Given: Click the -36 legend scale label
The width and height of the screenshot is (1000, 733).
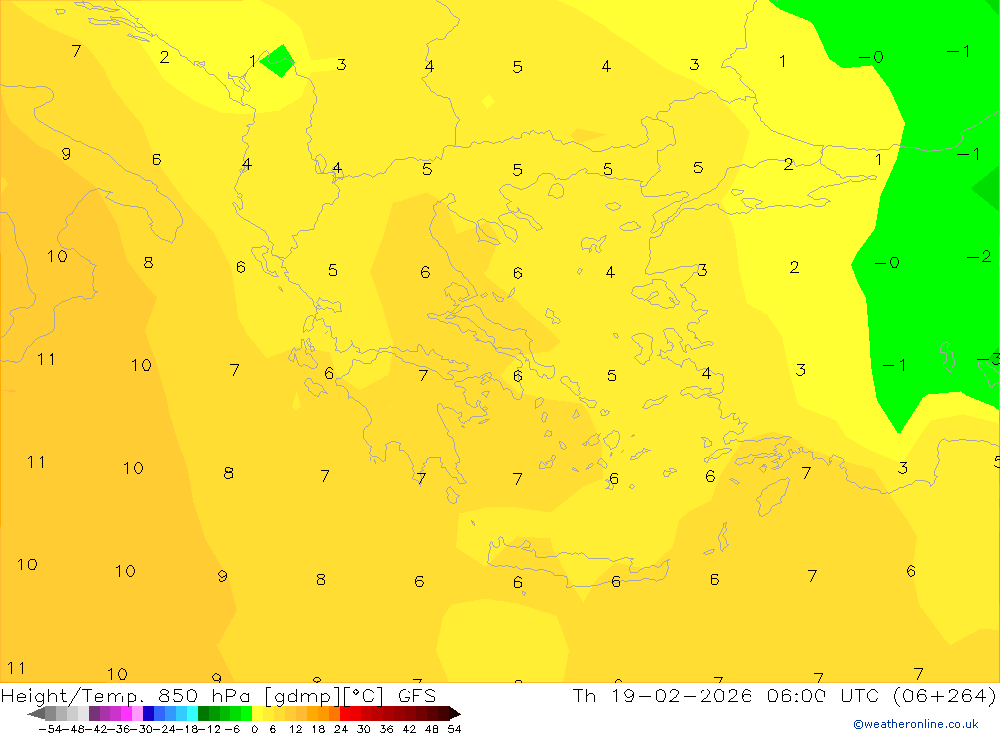Looking at the screenshot, I should pyautogui.click(x=119, y=729).
